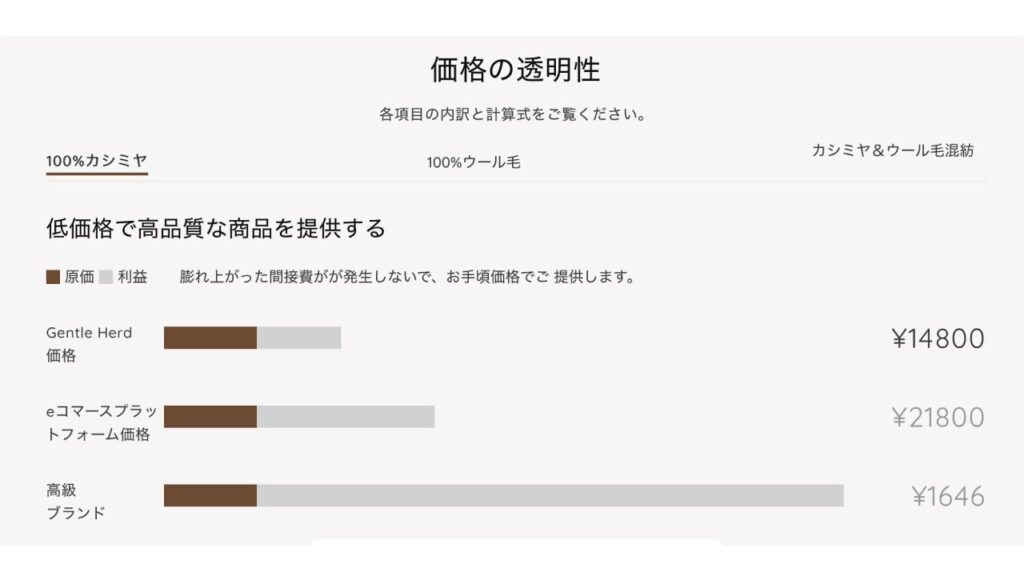Click the 高級ブランド row label
This screenshot has height=576, width=1024.
click(75, 502)
